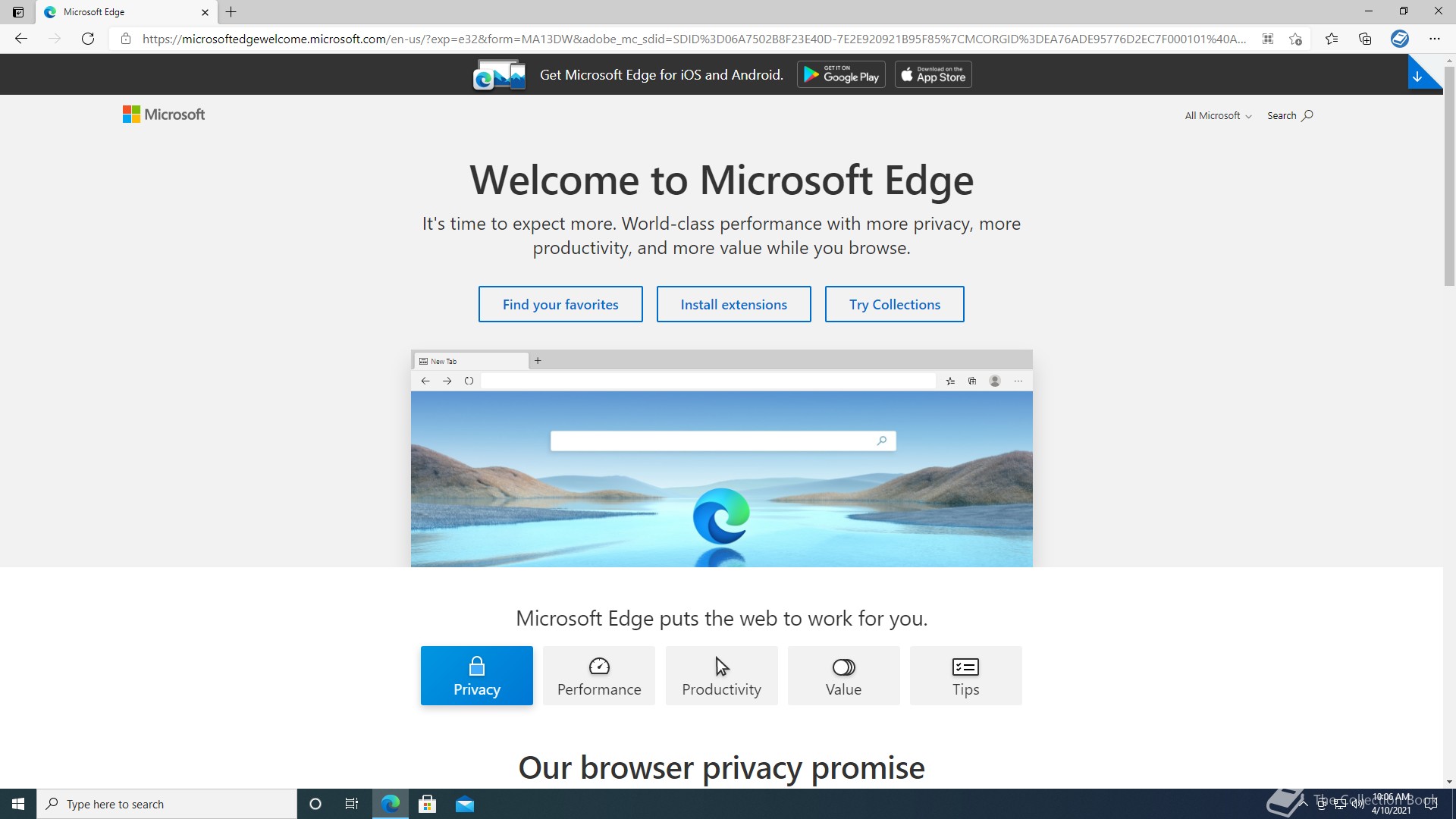The height and width of the screenshot is (819, 1456).
Task: Close the Microsoft Edge tab
Action: 205,12
